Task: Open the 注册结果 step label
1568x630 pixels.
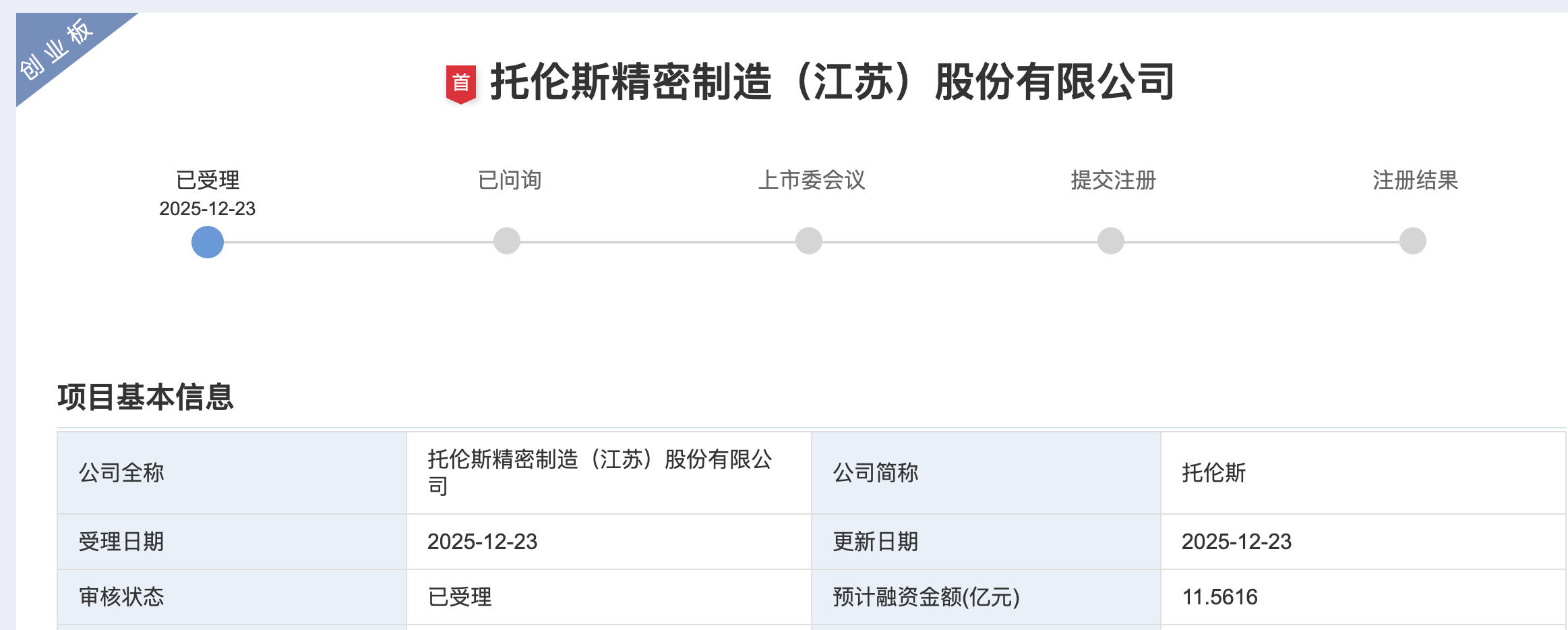Action: 1416,180
